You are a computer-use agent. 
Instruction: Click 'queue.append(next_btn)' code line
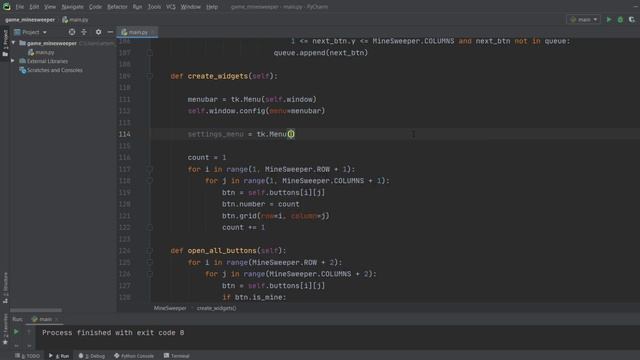(321, 53)
